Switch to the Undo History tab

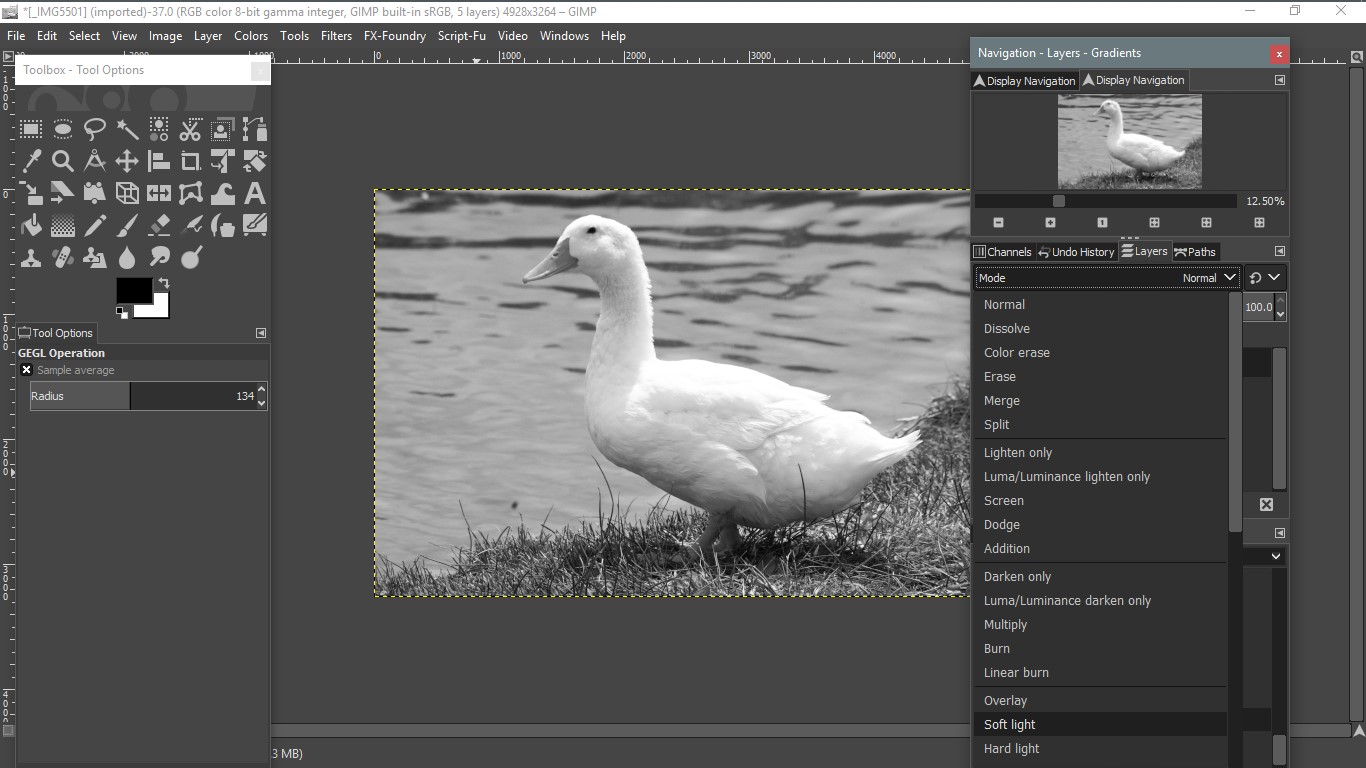[x=1076, y=251]
